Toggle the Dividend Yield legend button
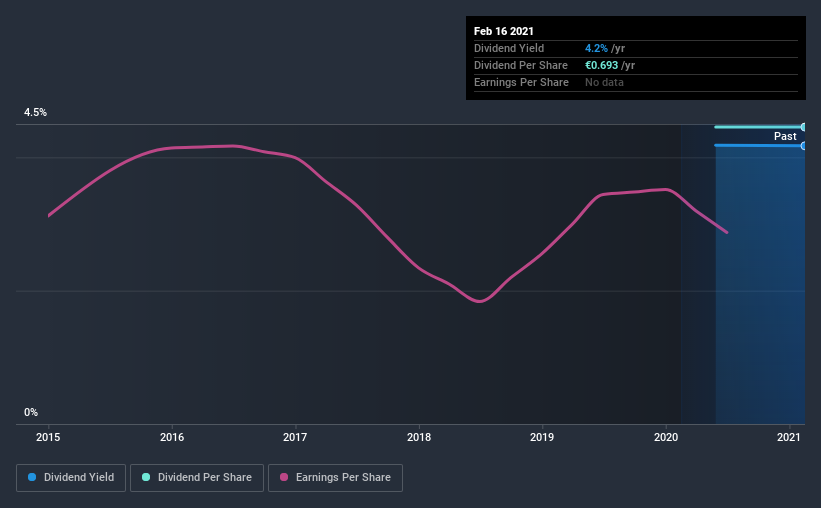 coord(71,478)
